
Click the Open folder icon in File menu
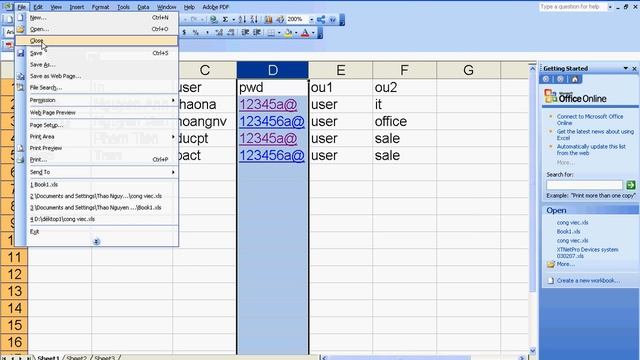(x=20, y=29)
